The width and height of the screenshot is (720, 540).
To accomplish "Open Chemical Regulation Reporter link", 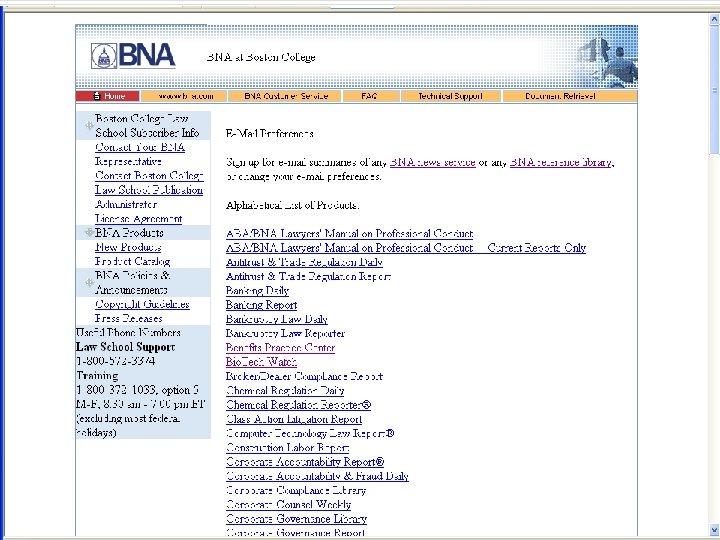I will coord(298,405).
